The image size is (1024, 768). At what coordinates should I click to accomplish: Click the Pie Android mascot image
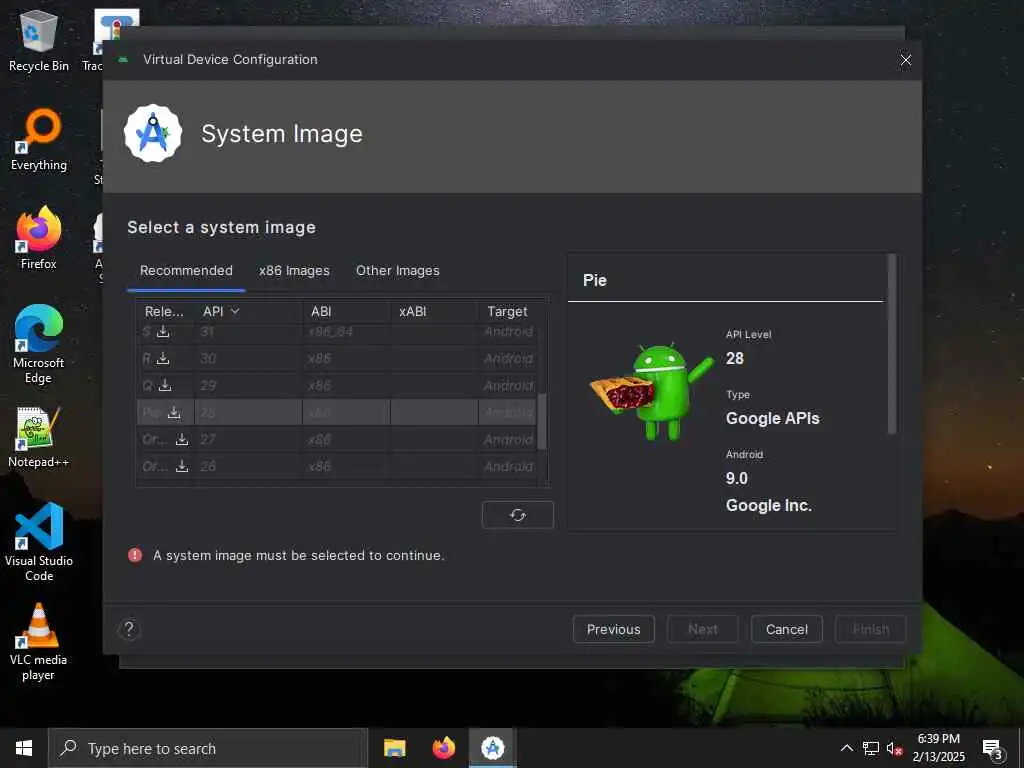coord(651,392)
